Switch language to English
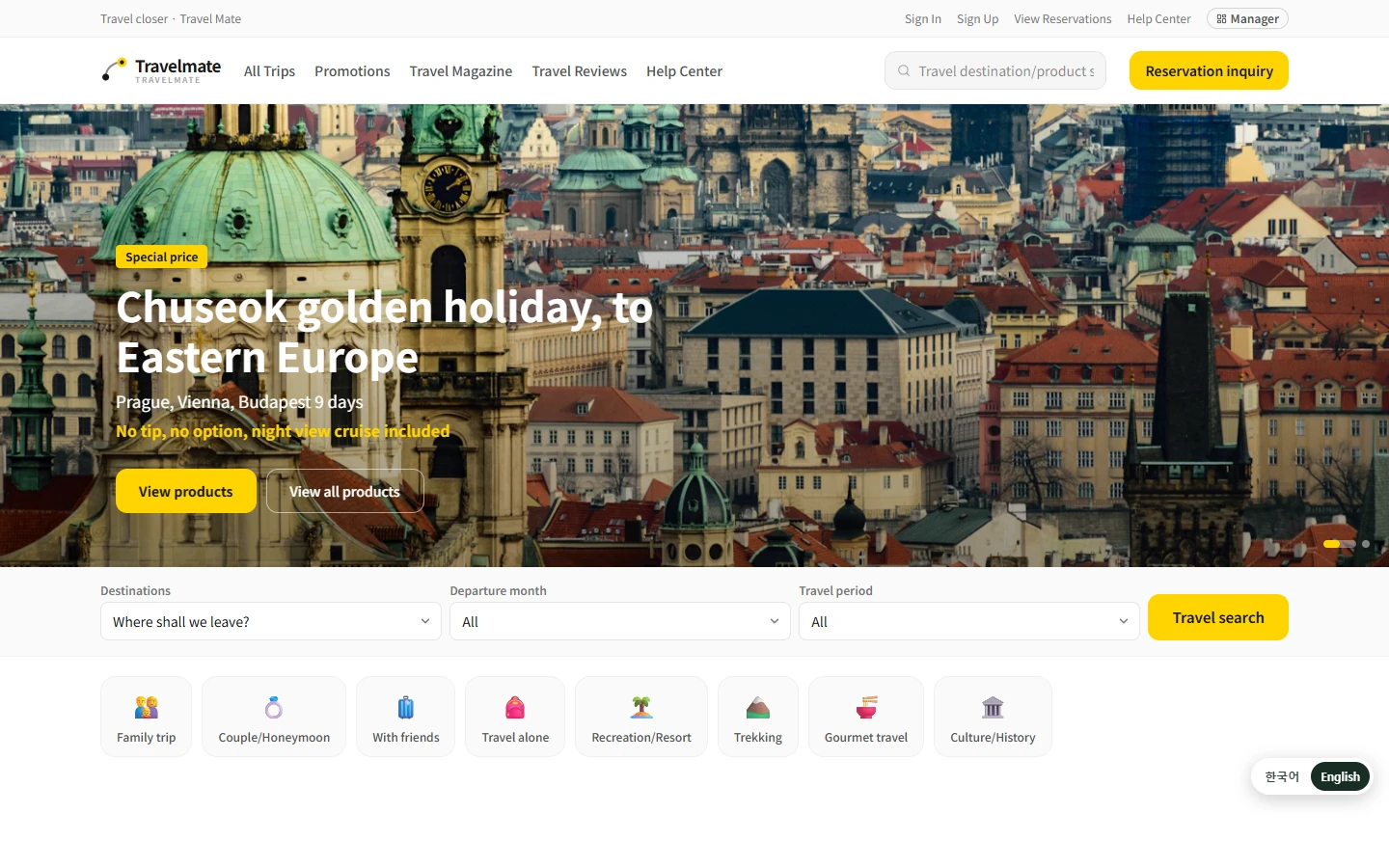Screen dimensions: 1389x868 (x=1340, y=776)
